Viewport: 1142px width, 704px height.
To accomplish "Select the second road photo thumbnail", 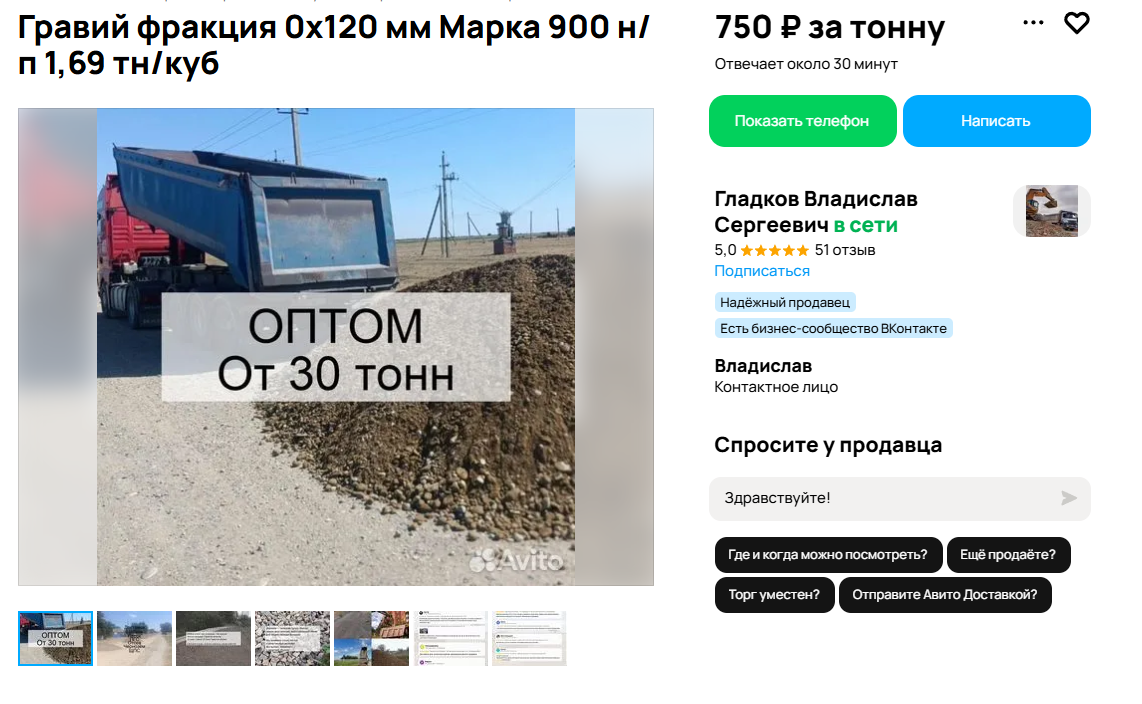I will click(x=135, y=638).
